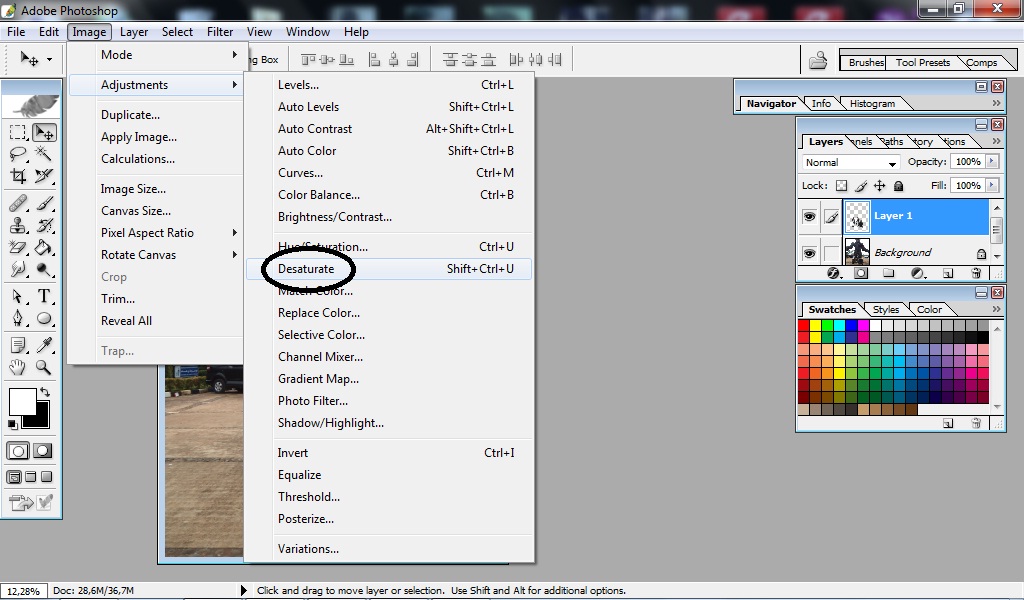Switch to the Styles tab
The image size is (1024, 600).
pos(886,309)
